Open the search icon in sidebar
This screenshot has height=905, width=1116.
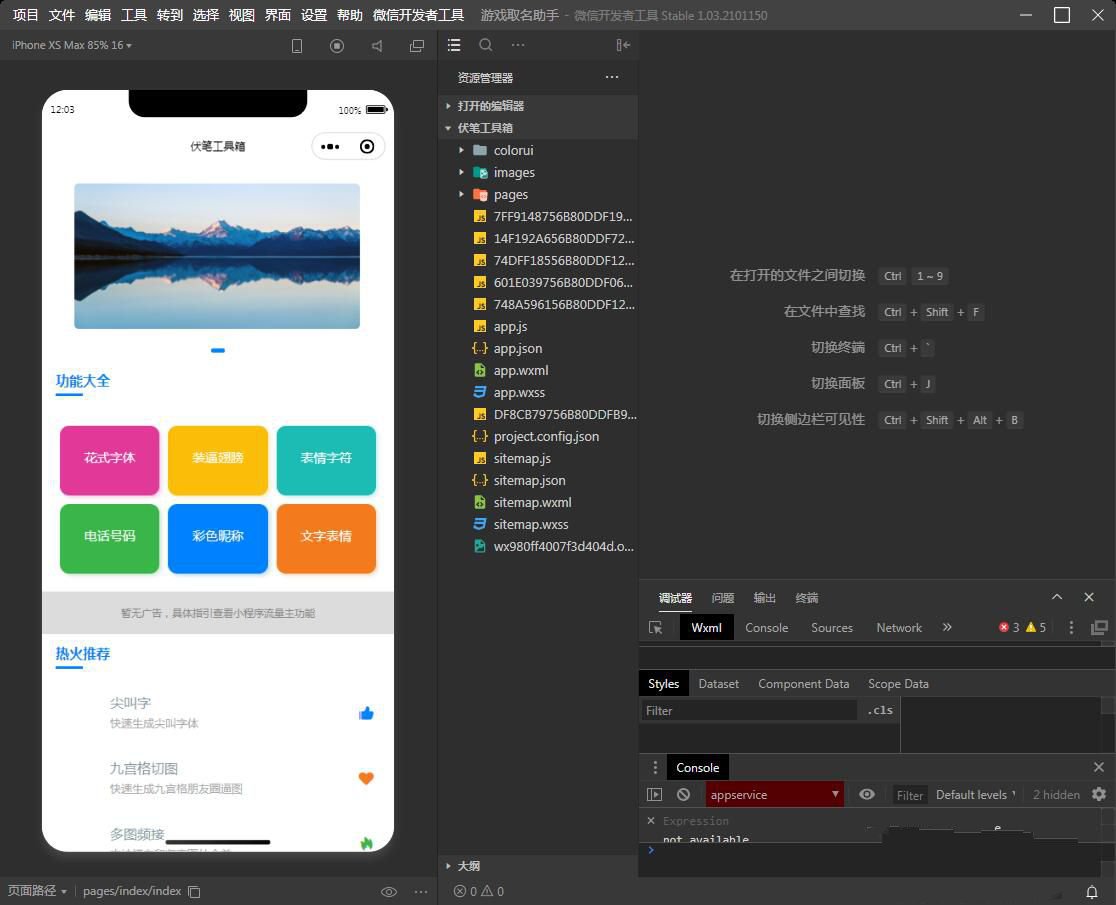click(485, 45)
